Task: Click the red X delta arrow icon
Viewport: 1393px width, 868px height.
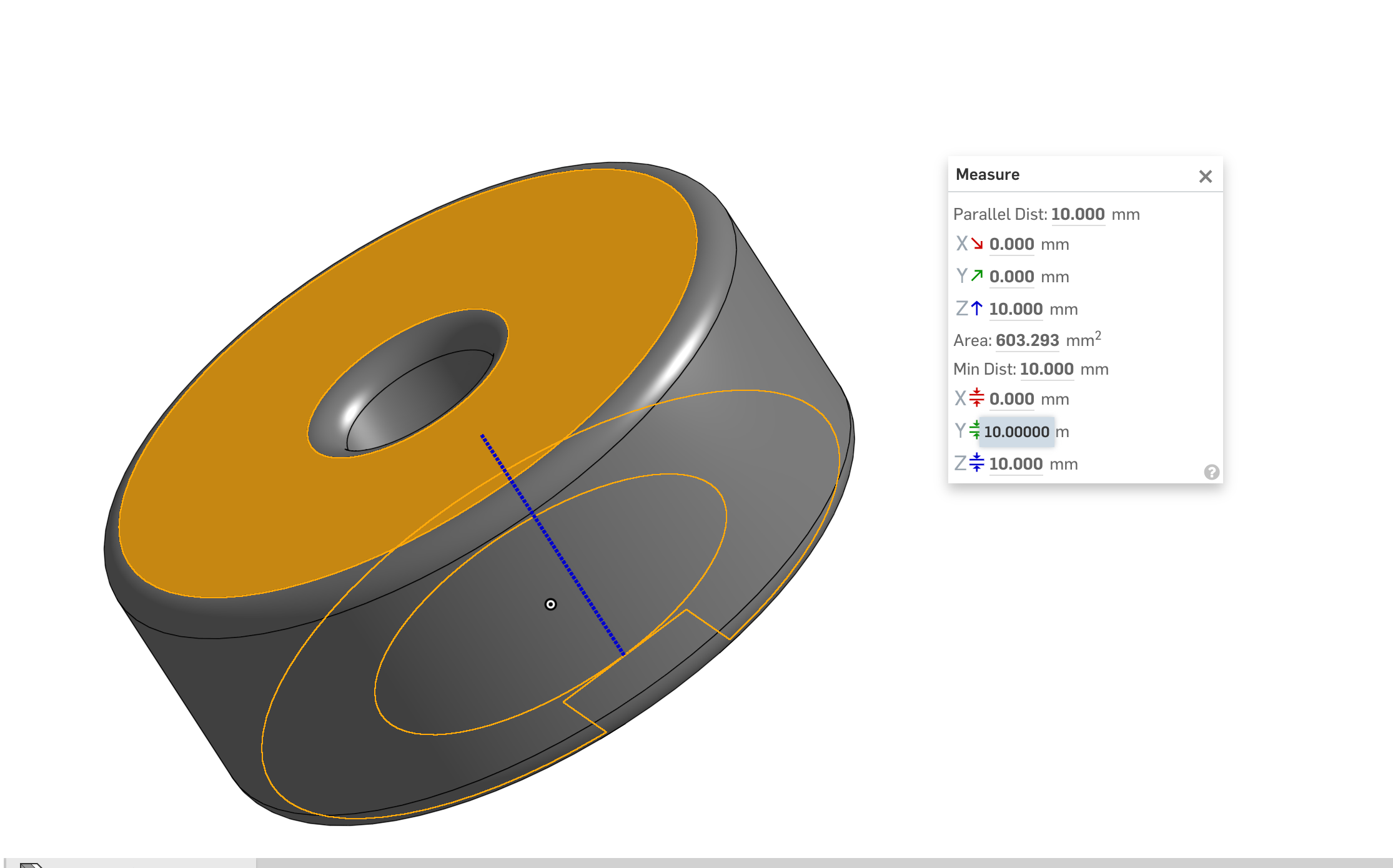Action: (976, 244)
